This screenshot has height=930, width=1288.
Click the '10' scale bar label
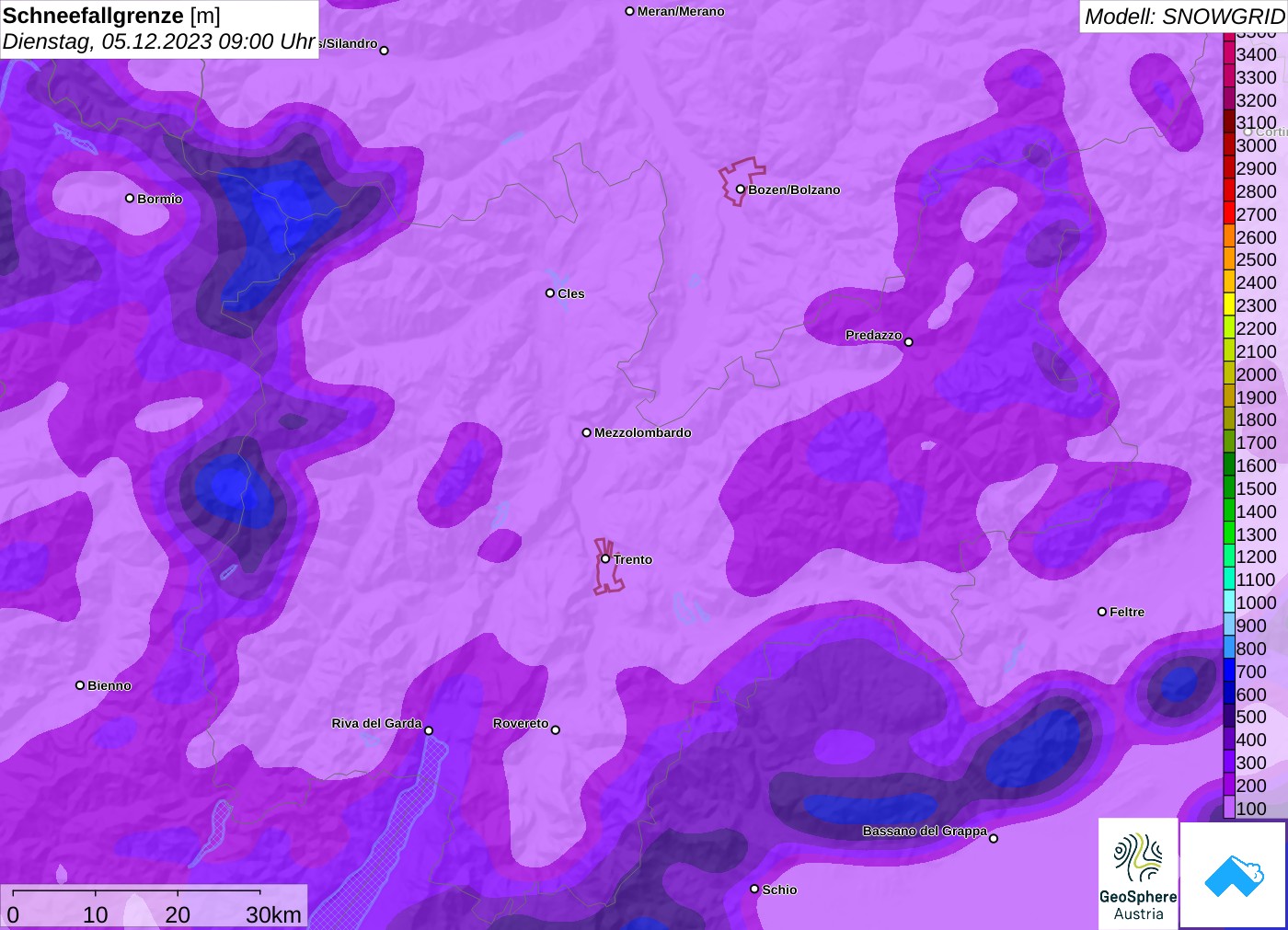click(x=96, y=914)
